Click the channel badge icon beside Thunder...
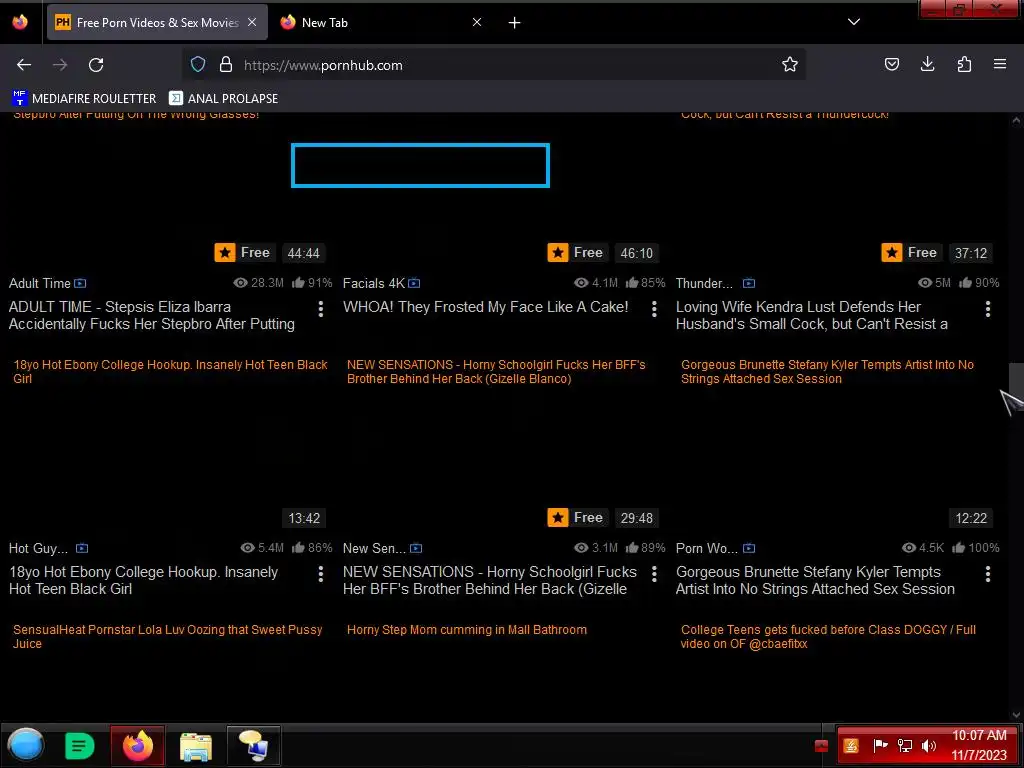Image resolution: width=1024 pixels, height=768 pixels. (x=749, y=283)
